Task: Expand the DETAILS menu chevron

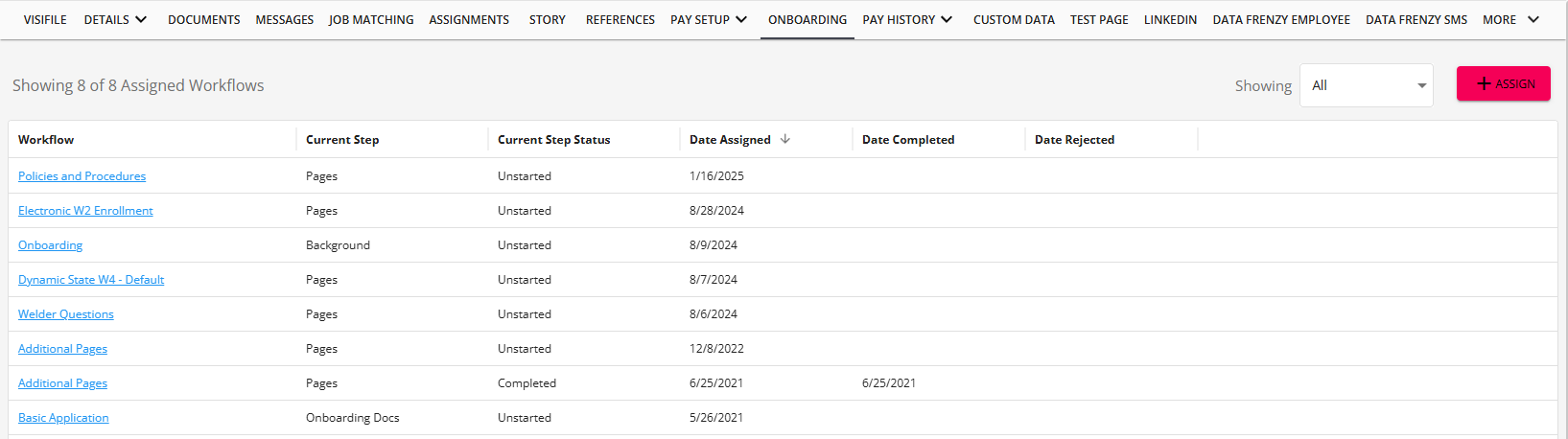Action: 141,19
